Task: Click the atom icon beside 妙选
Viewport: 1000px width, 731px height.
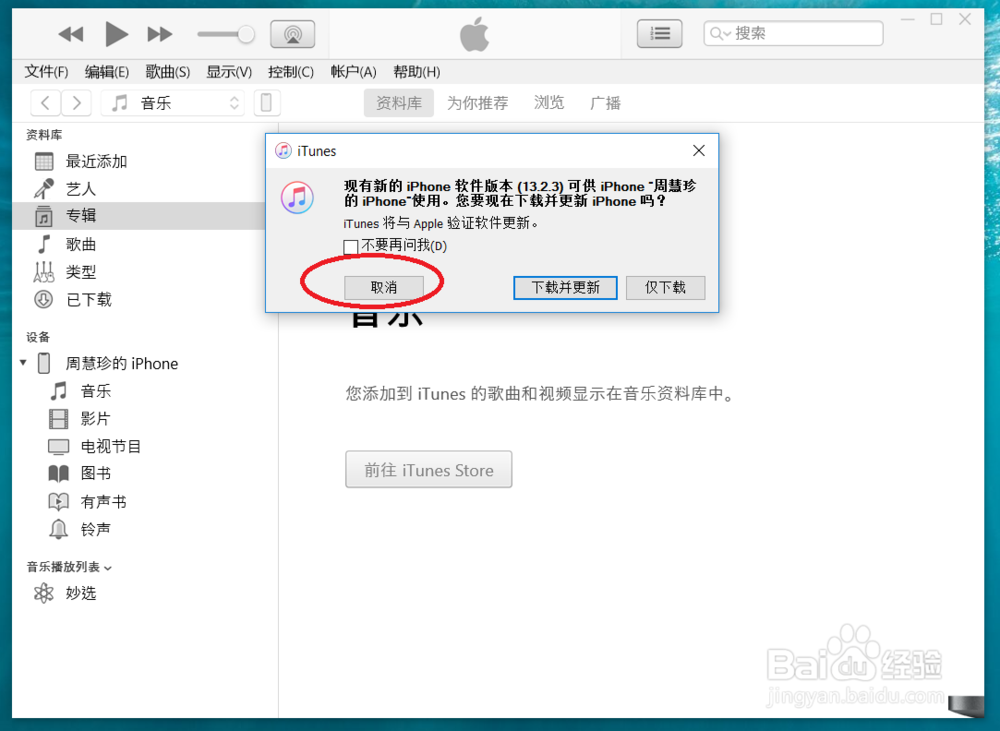Action: [x=44, y=593]
